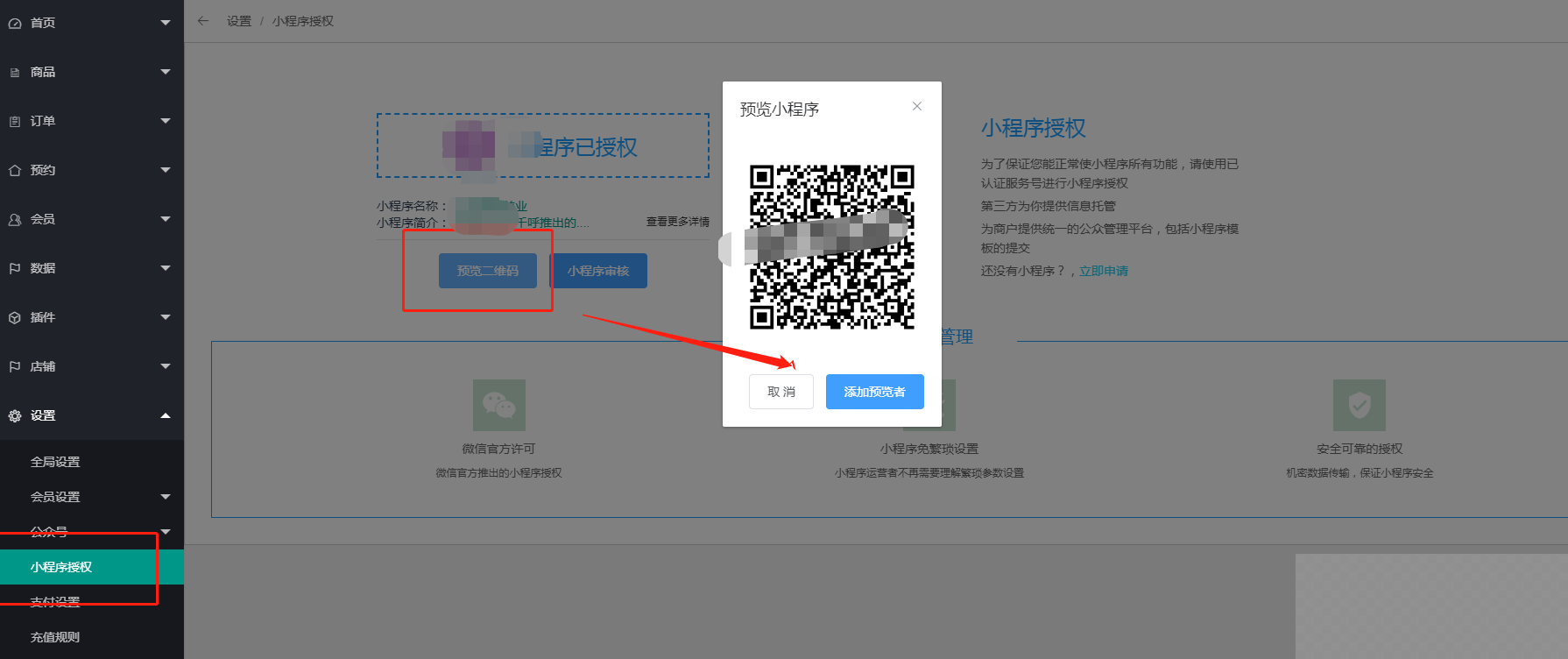Open 立即申请 link
Screen dimensions: 1568x659
[x=1104, y=271]
